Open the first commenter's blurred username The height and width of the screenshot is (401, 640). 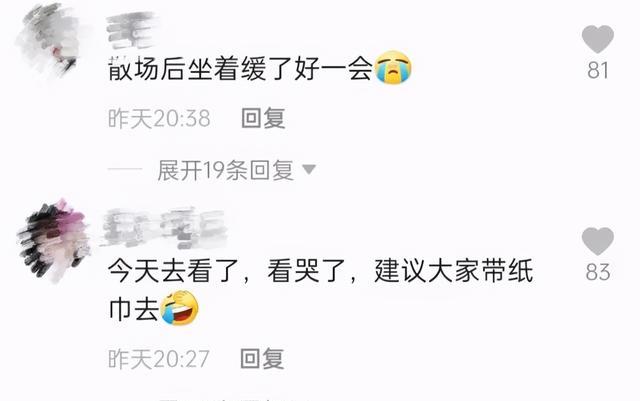point(131,29)
